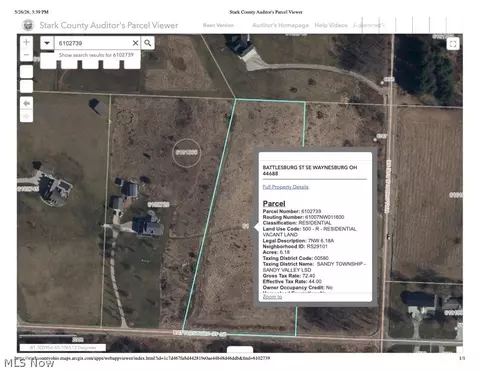The image size is (480, 370).
Task: Open the search source dropdown arrow
Action: tap(47, 43)
